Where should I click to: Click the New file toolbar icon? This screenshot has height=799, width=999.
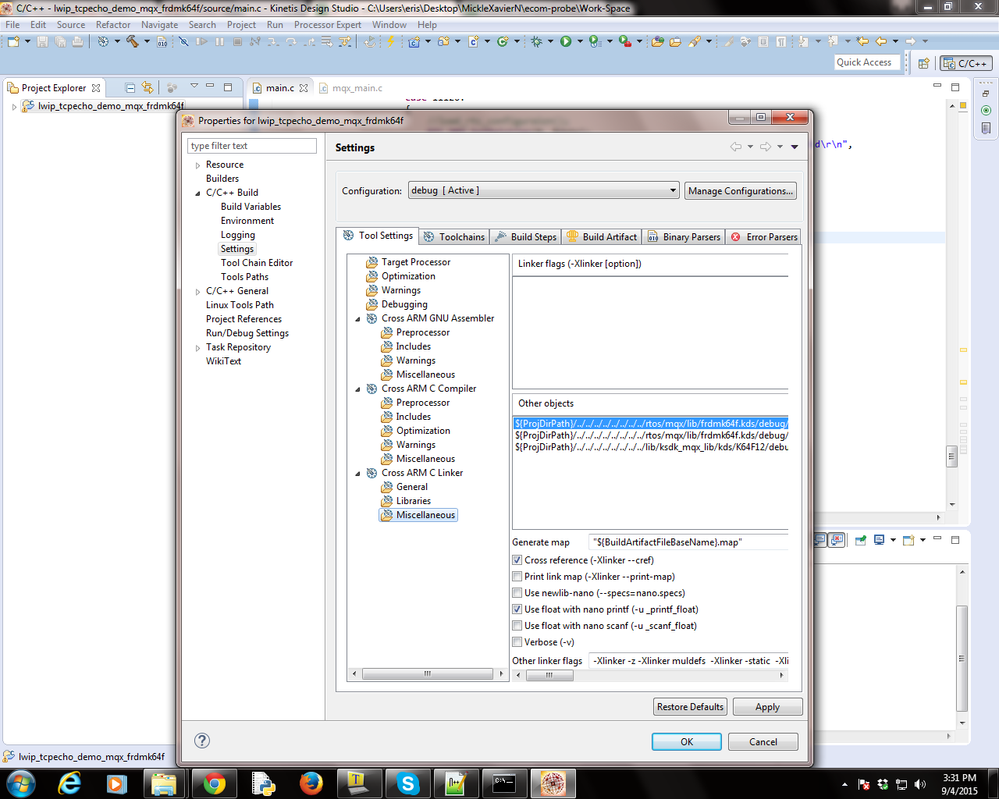[x=14, y=42]
